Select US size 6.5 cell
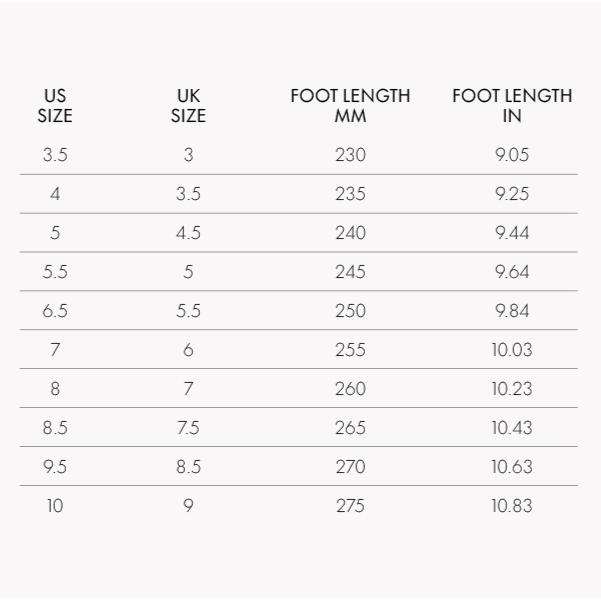Screen dimensions: 601x600 [x=55, y=311]
